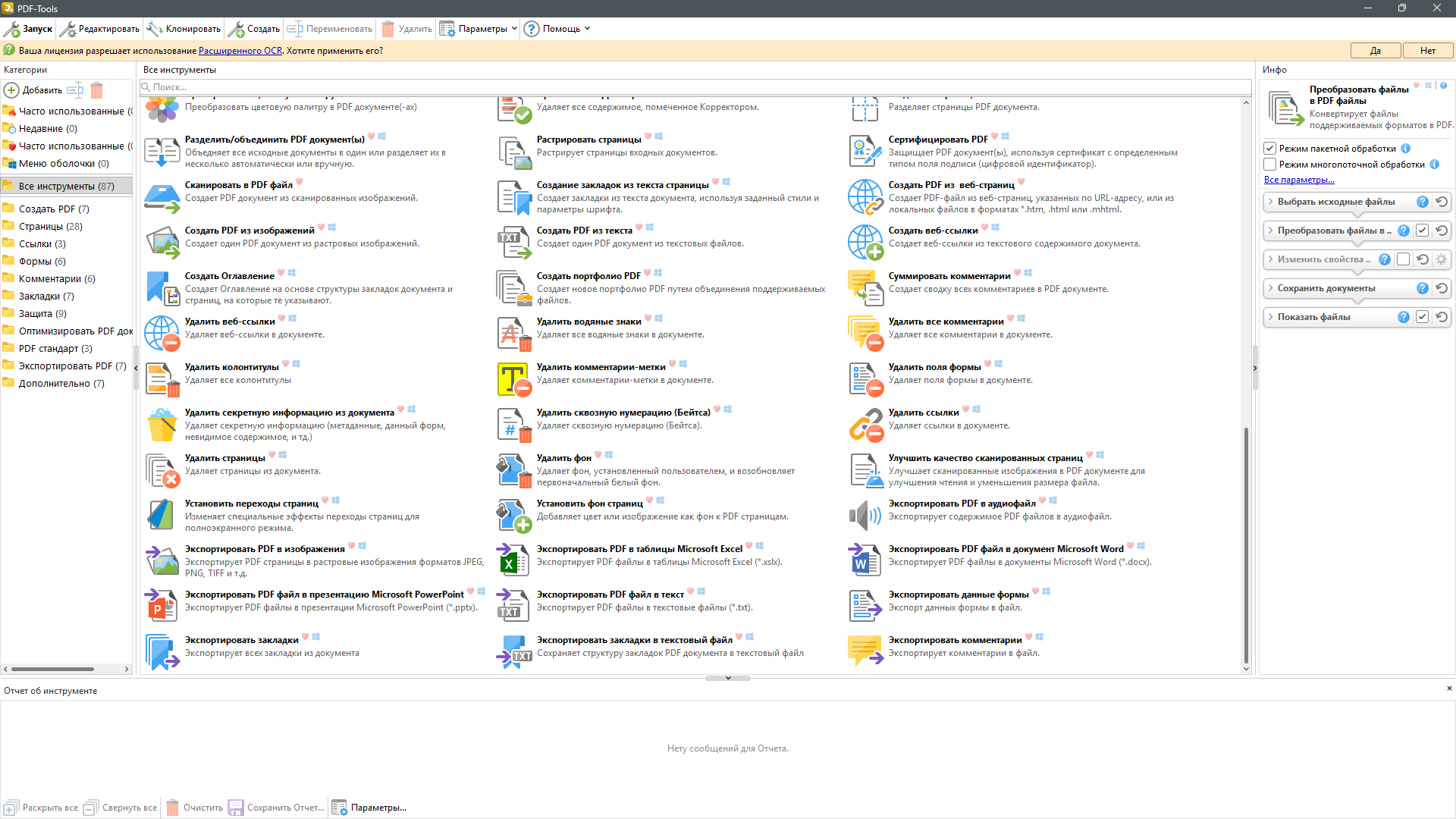This screenshot has width=1456, height=819.
Task: Toggle Режим многопоточной обработки checkbox
Action: 1269,165
